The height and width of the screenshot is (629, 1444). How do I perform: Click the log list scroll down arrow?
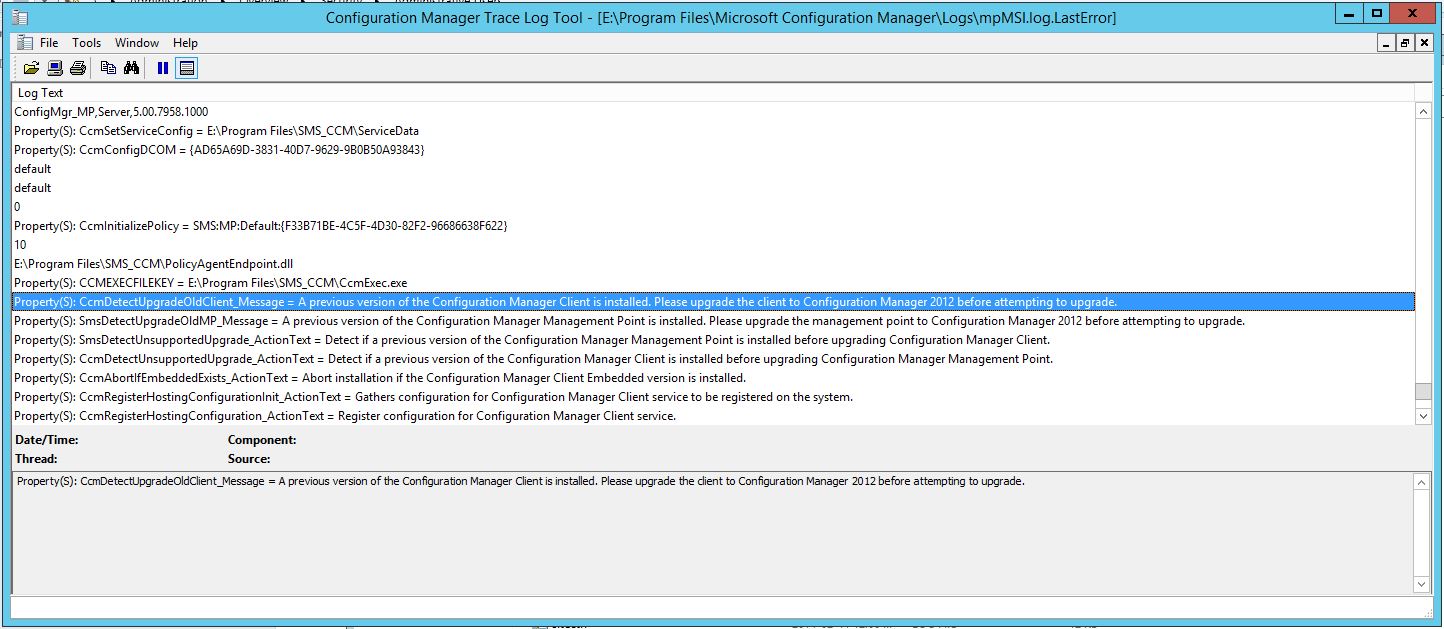tap(1423, 415)
